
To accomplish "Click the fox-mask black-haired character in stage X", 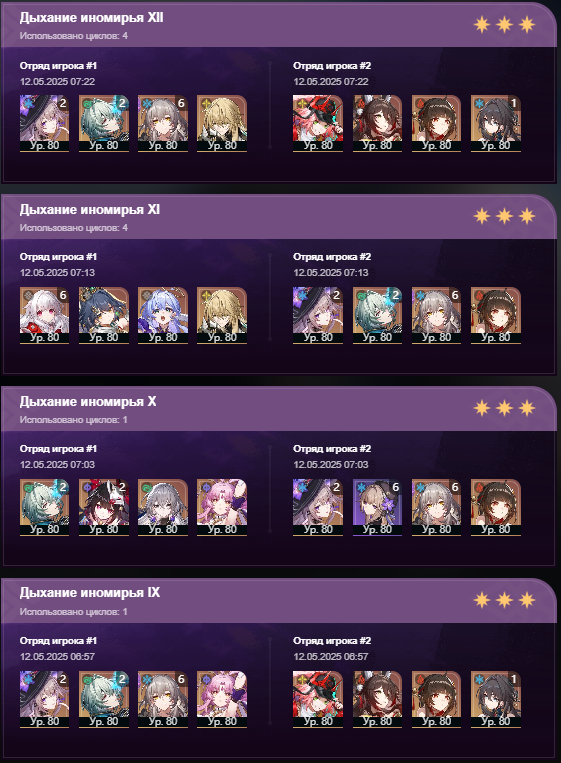I will coord(104,508).
